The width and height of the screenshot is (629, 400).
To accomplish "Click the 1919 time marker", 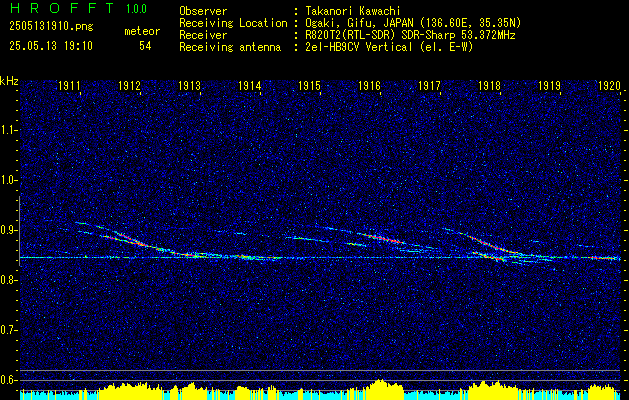I will pos(549,85).
